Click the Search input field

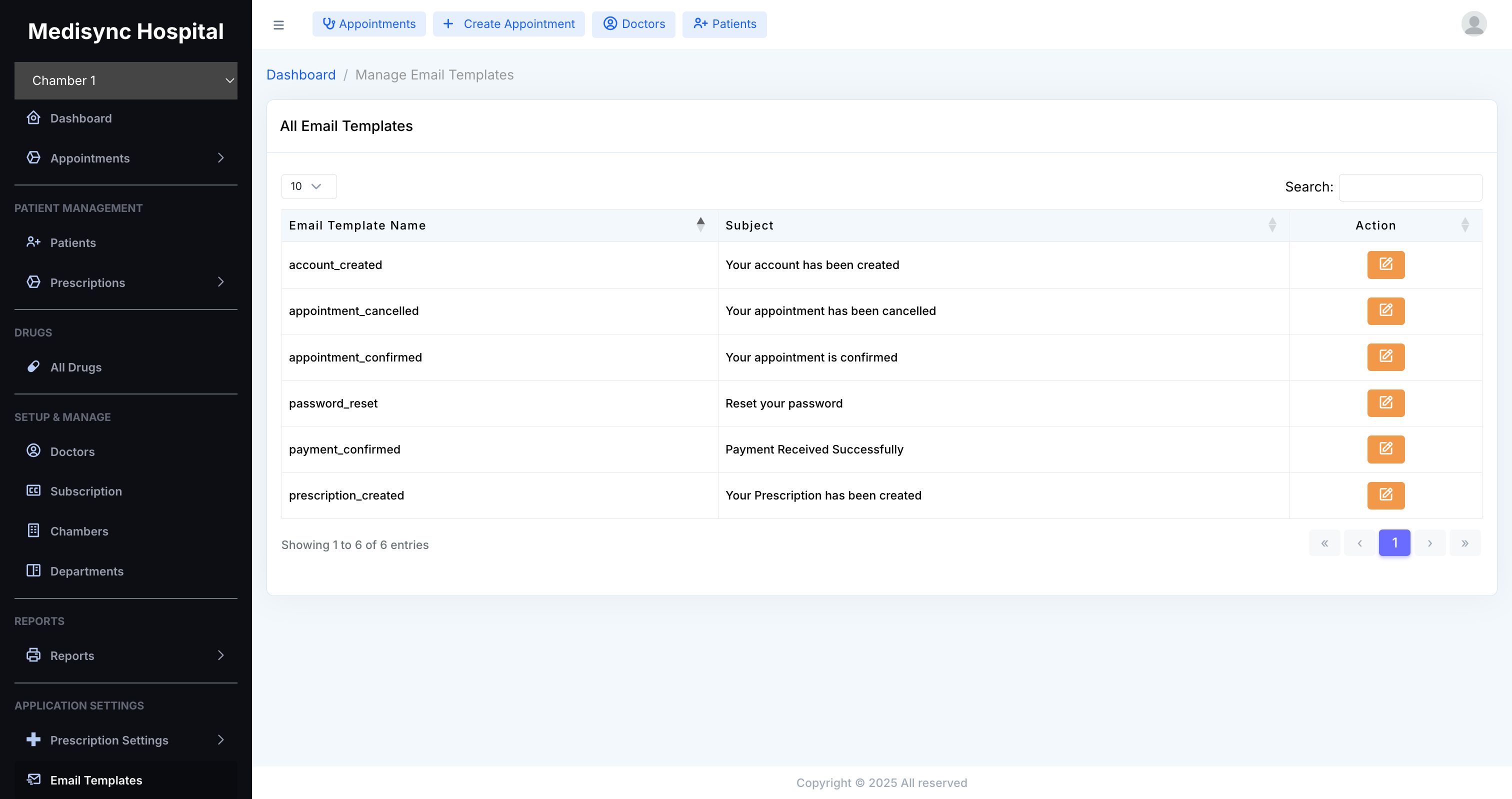coord(1410,187)
